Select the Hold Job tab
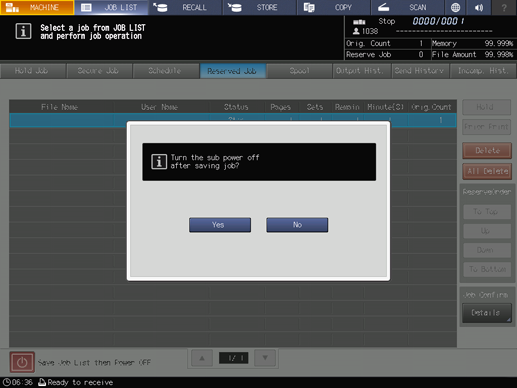Viewport: 517px width, 388px height. (32, 71)
